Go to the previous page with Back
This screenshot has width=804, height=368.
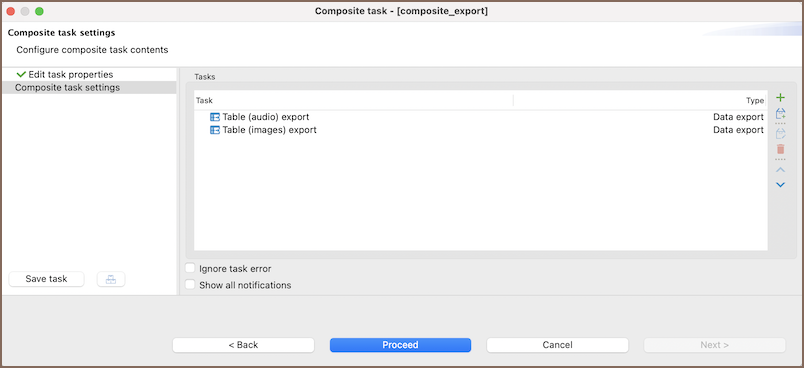click(x=243, y=345)
